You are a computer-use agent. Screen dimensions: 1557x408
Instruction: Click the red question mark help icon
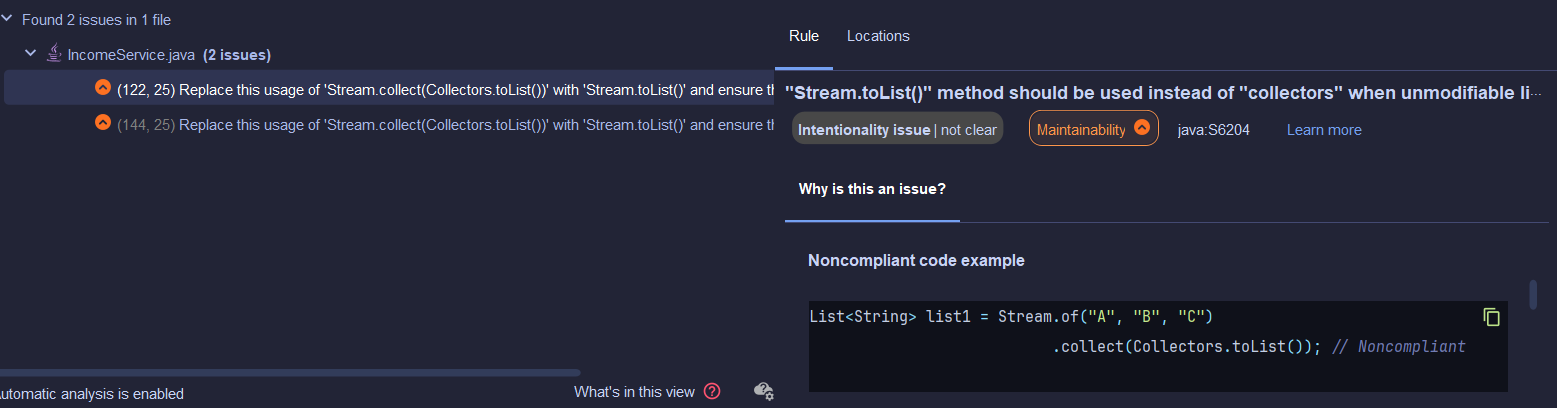coord(712,392)
